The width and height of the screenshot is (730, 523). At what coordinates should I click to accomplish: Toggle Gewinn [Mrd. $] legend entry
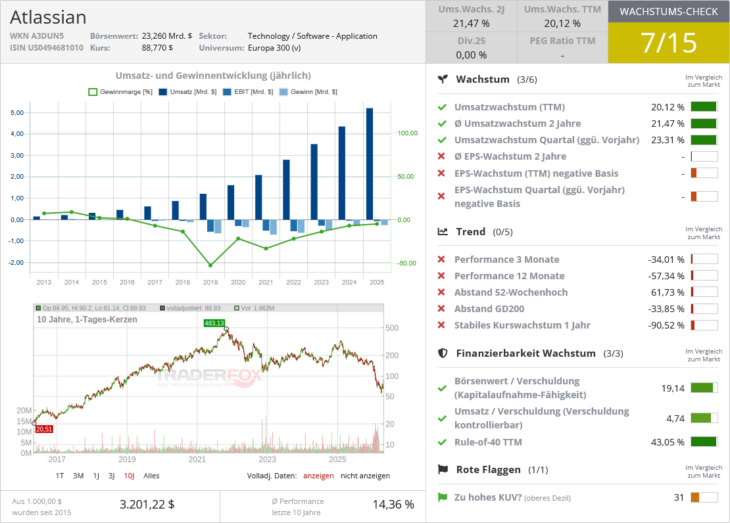pos(309,92)
